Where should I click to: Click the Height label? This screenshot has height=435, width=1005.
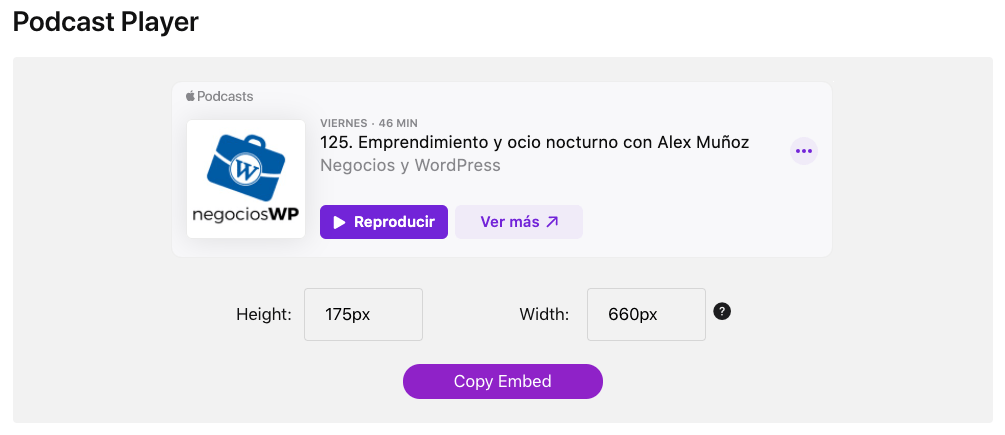(264, 314)
